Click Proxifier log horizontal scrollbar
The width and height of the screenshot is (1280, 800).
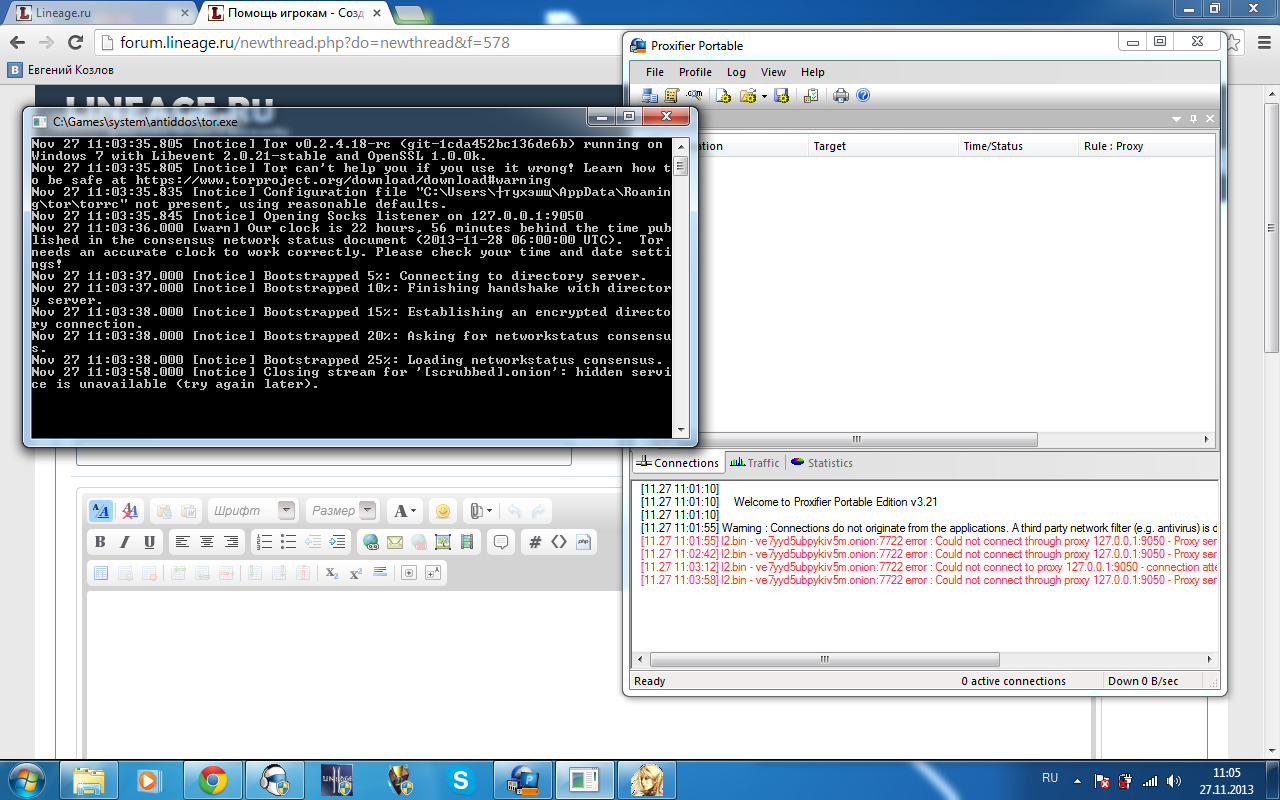pyautogui.click(x=825, y=660)
